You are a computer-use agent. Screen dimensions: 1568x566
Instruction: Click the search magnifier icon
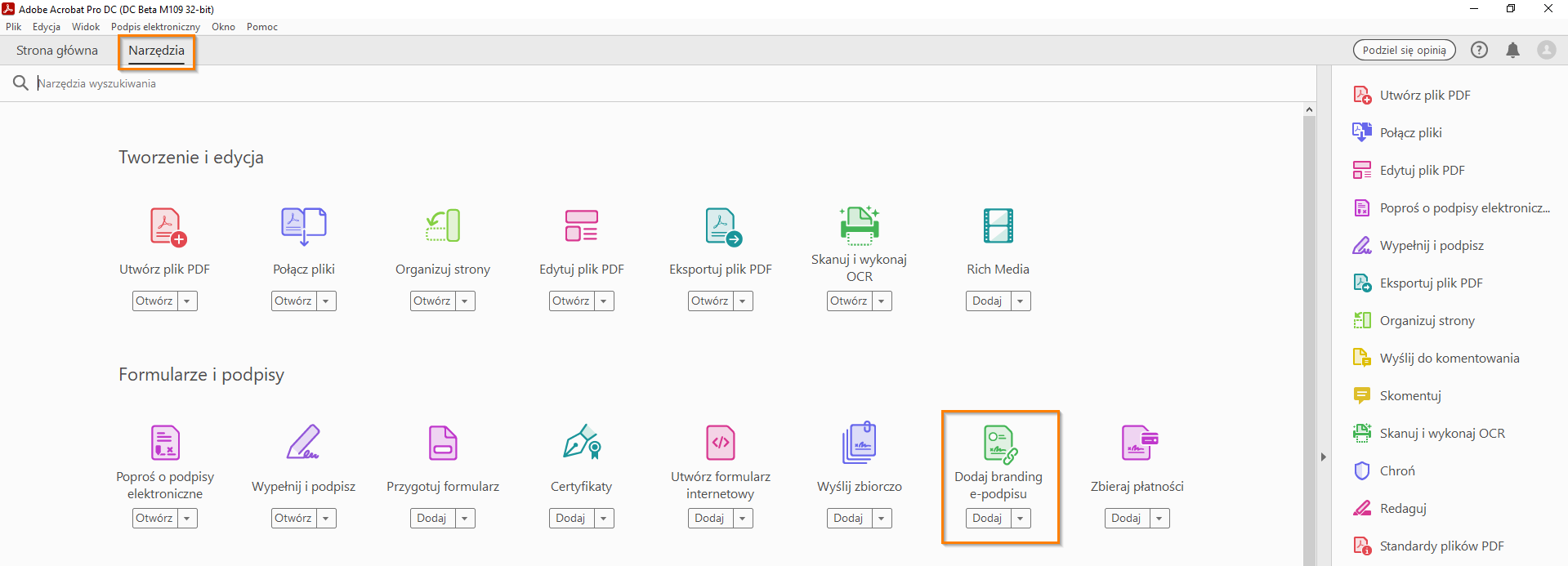pyautogui.click(x=20, y=83)
